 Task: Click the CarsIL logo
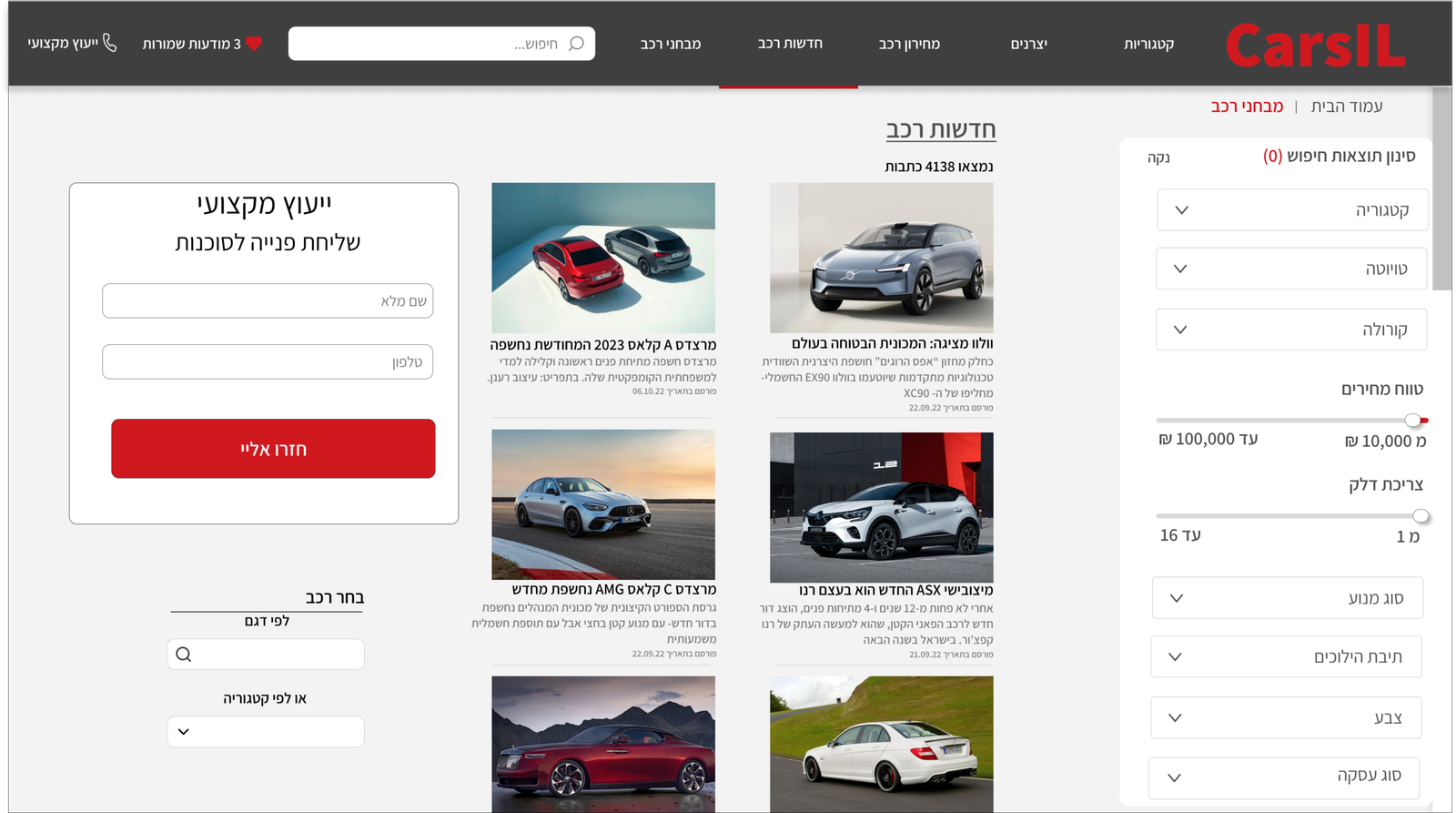[x=1315, y=45]
